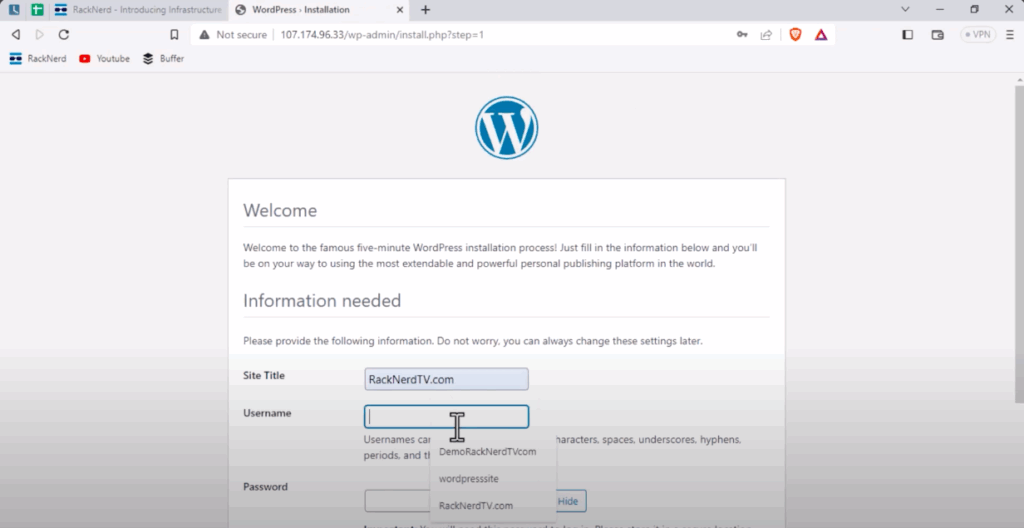The width and height of the screenshot is (1024, 528).
Task: Open the password key icon in address bar
Action: (742, 34)
